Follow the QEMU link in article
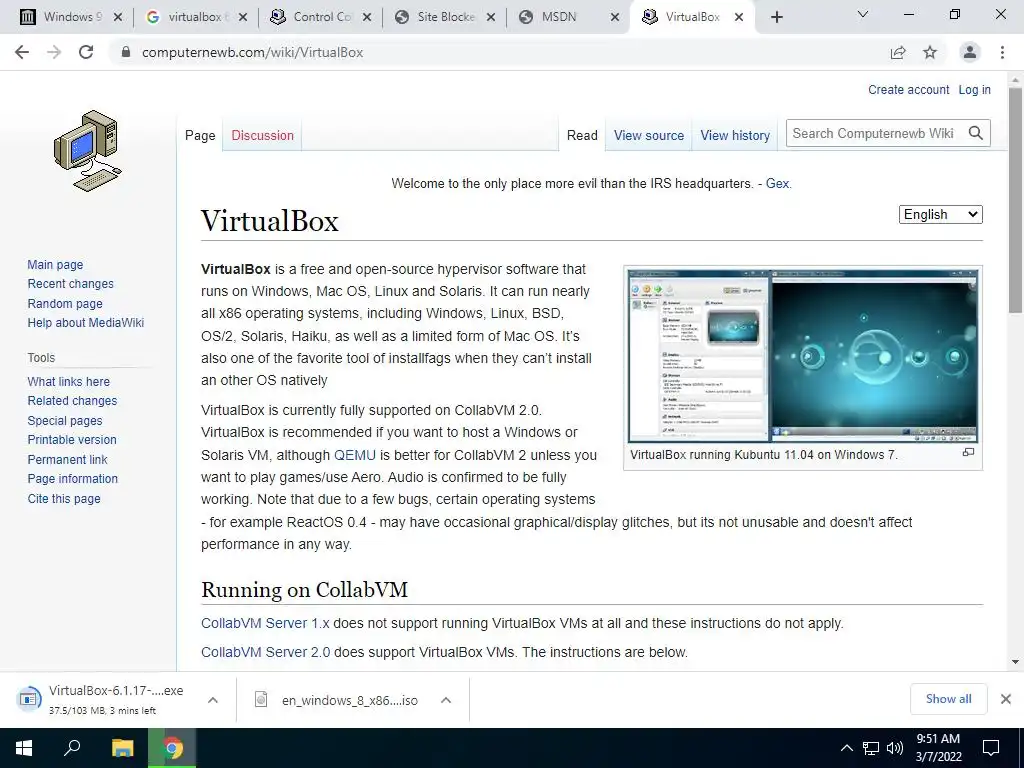Screen dimensions: 1024x768 click(355, 455)
